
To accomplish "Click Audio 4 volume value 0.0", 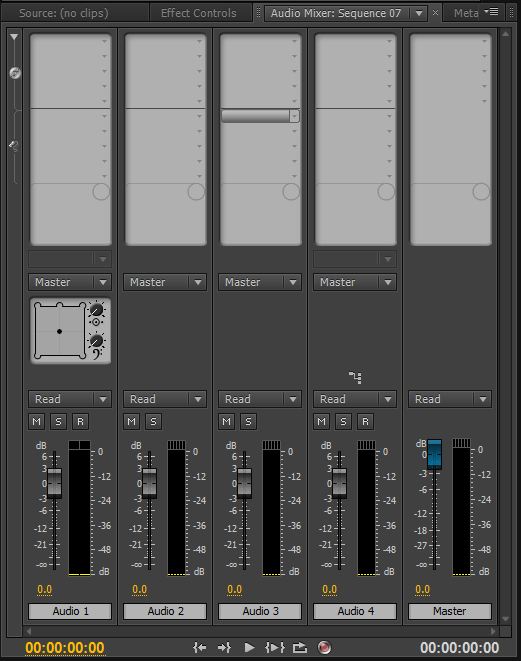I will pyautogui.click(x=330, y=589).
